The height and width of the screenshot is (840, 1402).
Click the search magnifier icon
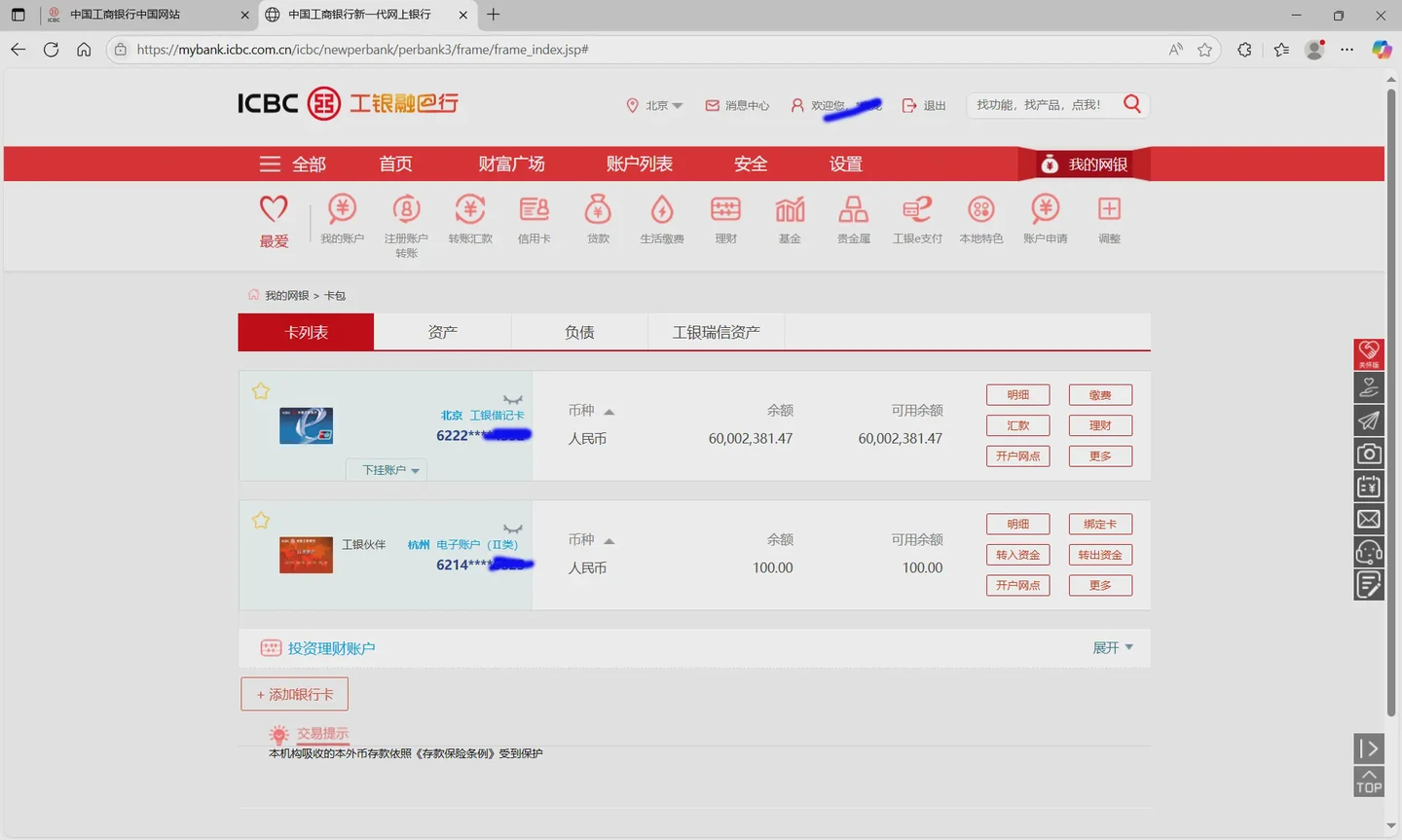click(1131, 104)
